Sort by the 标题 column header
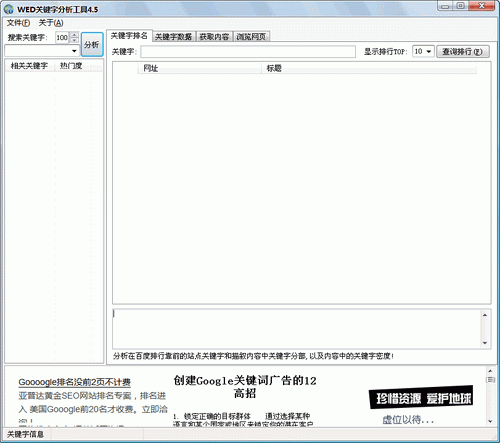 click(369, 68)
